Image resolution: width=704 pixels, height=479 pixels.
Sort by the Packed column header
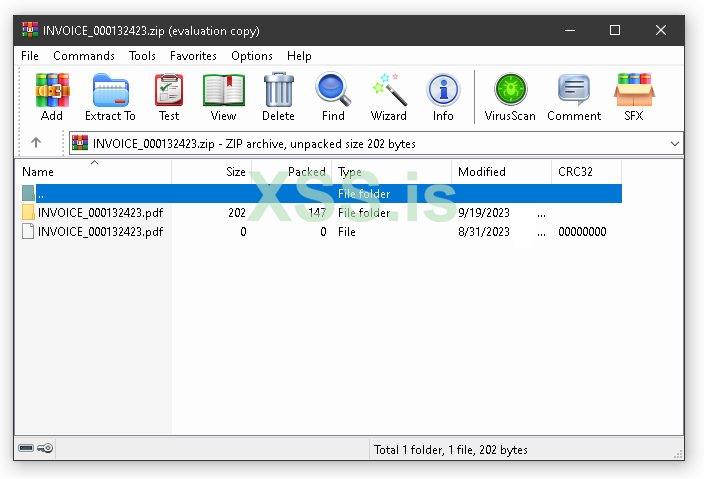tap(292, 171)
